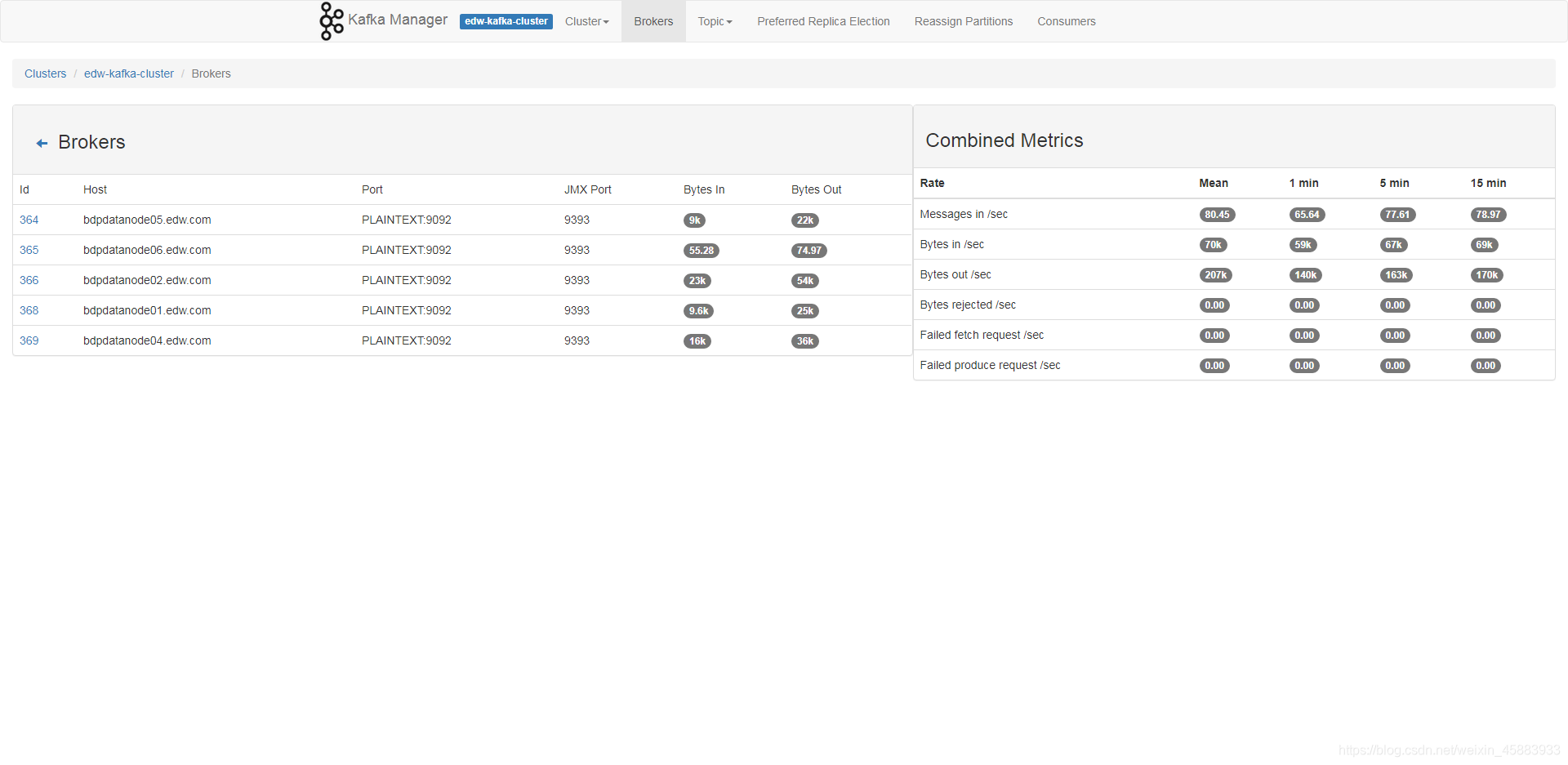This screenshot has height=765, width=1568.
Task: Open the Cluster dropdown menu
Action: pyautogui.click(x=586, y=21)
